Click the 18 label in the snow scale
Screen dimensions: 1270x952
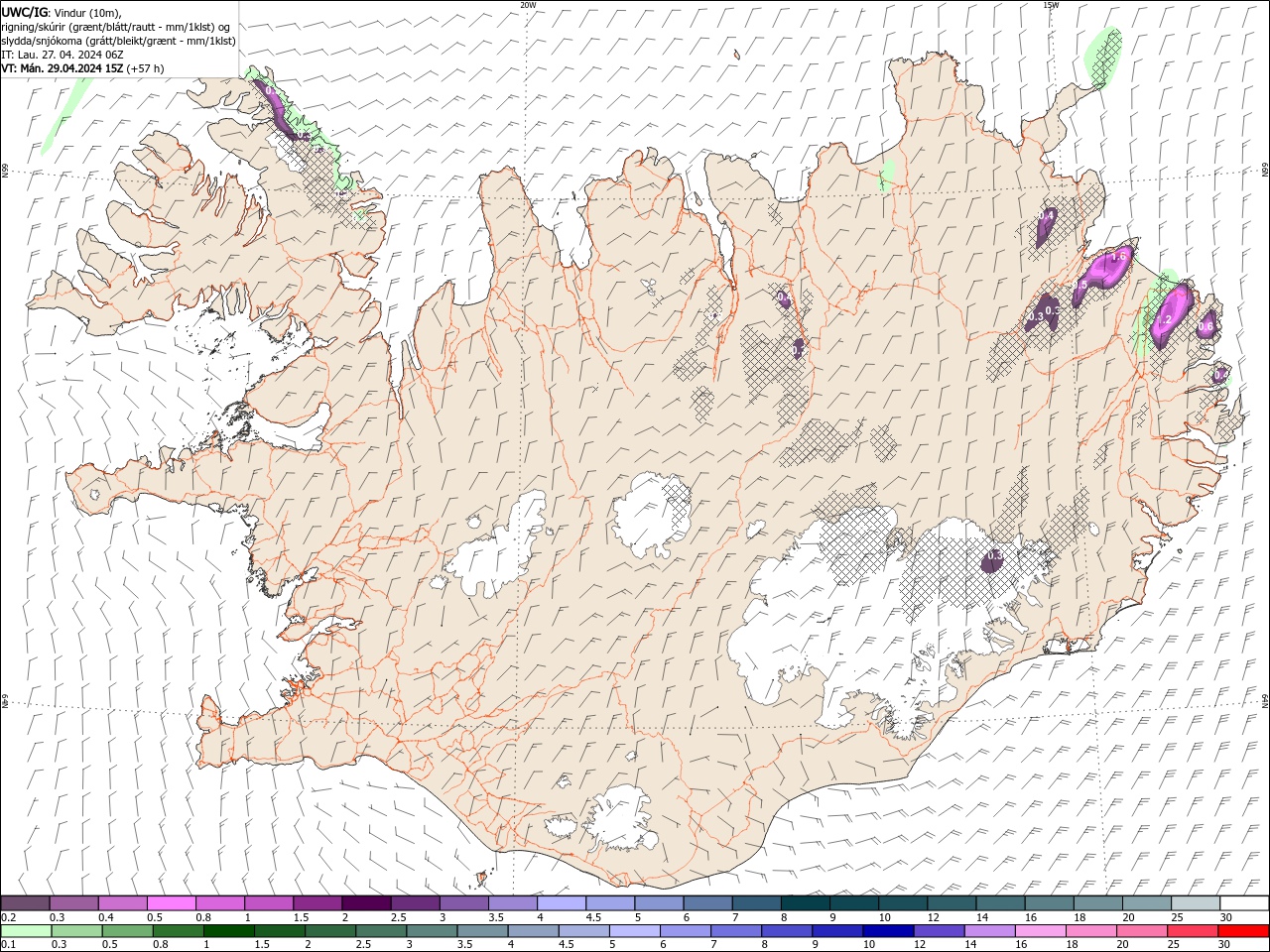point(1080,917)
